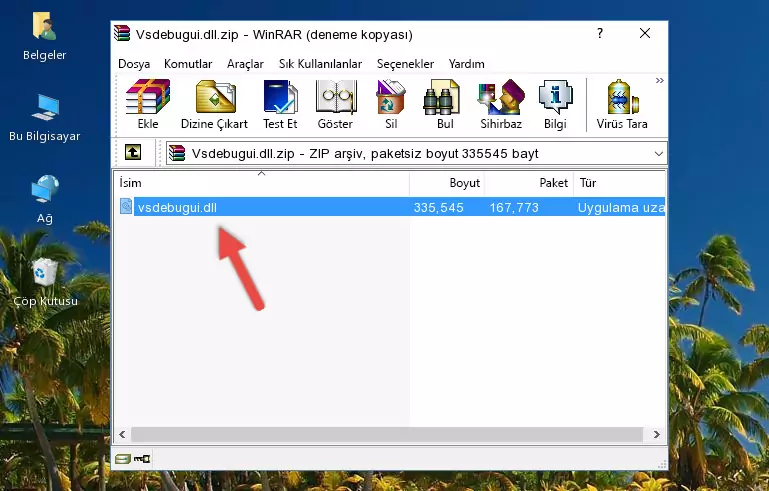The width and height of the screenshot is (769, 491).
Task: Click the 167,773 packed size value
Action: click(514, 207)
